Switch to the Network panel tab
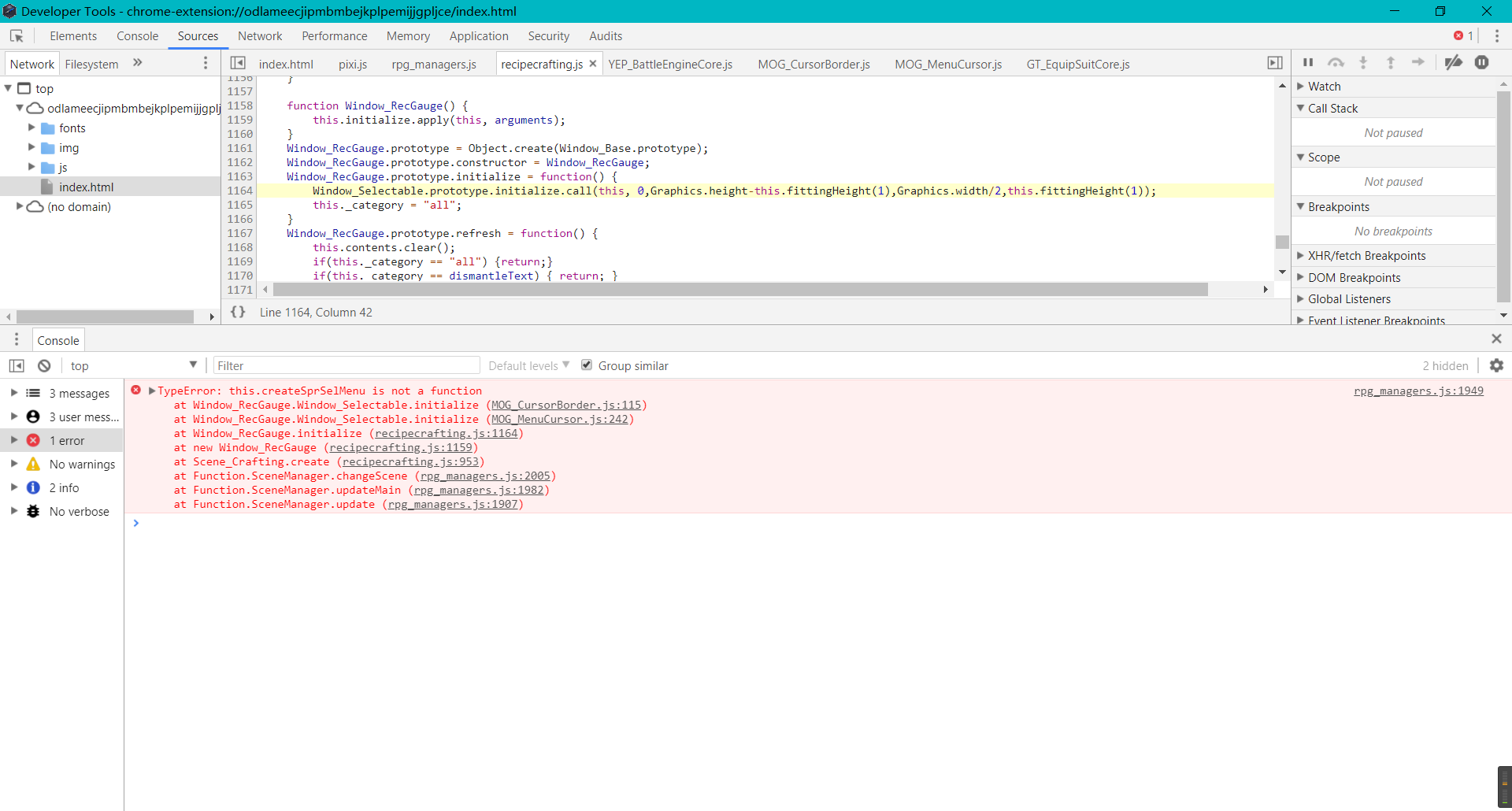Viewport: 1512px width, 811px height. point(260,36)
